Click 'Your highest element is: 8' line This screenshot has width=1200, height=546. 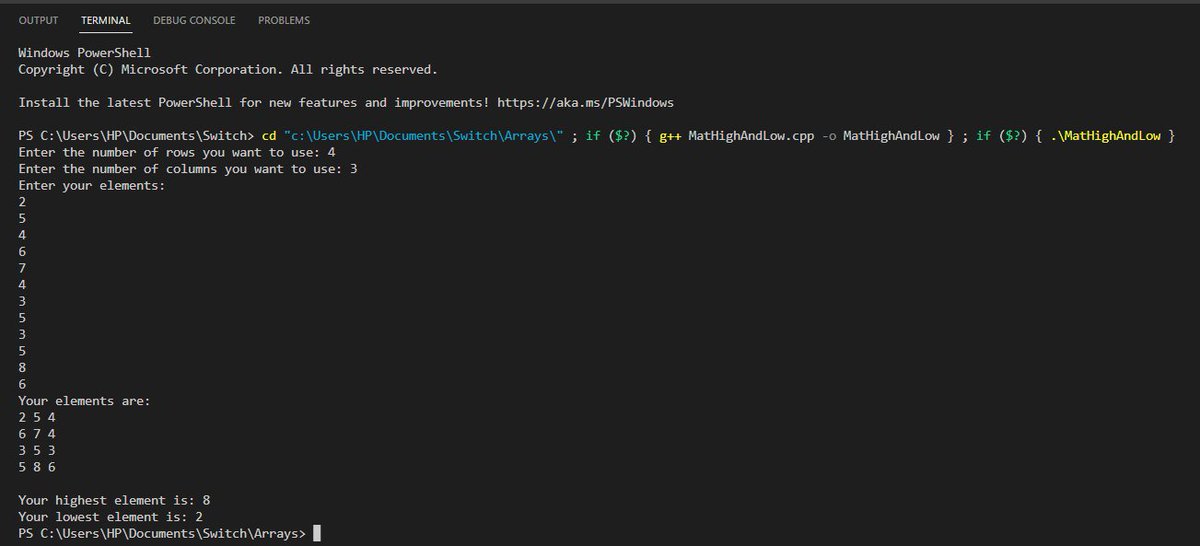point(114,500)
